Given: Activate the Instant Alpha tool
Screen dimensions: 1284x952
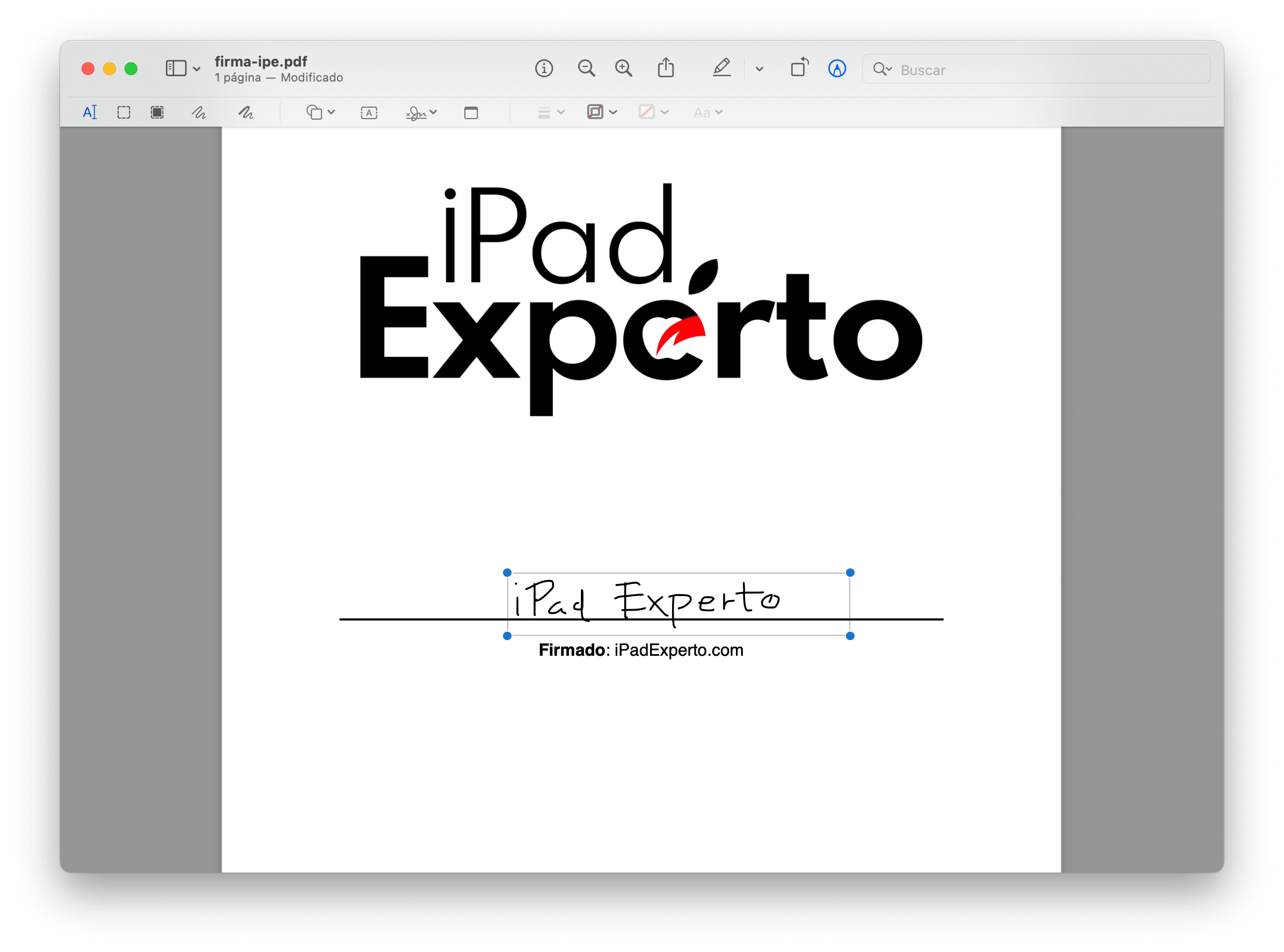Looking at the screenshot, I should click(x=156, y=112).
